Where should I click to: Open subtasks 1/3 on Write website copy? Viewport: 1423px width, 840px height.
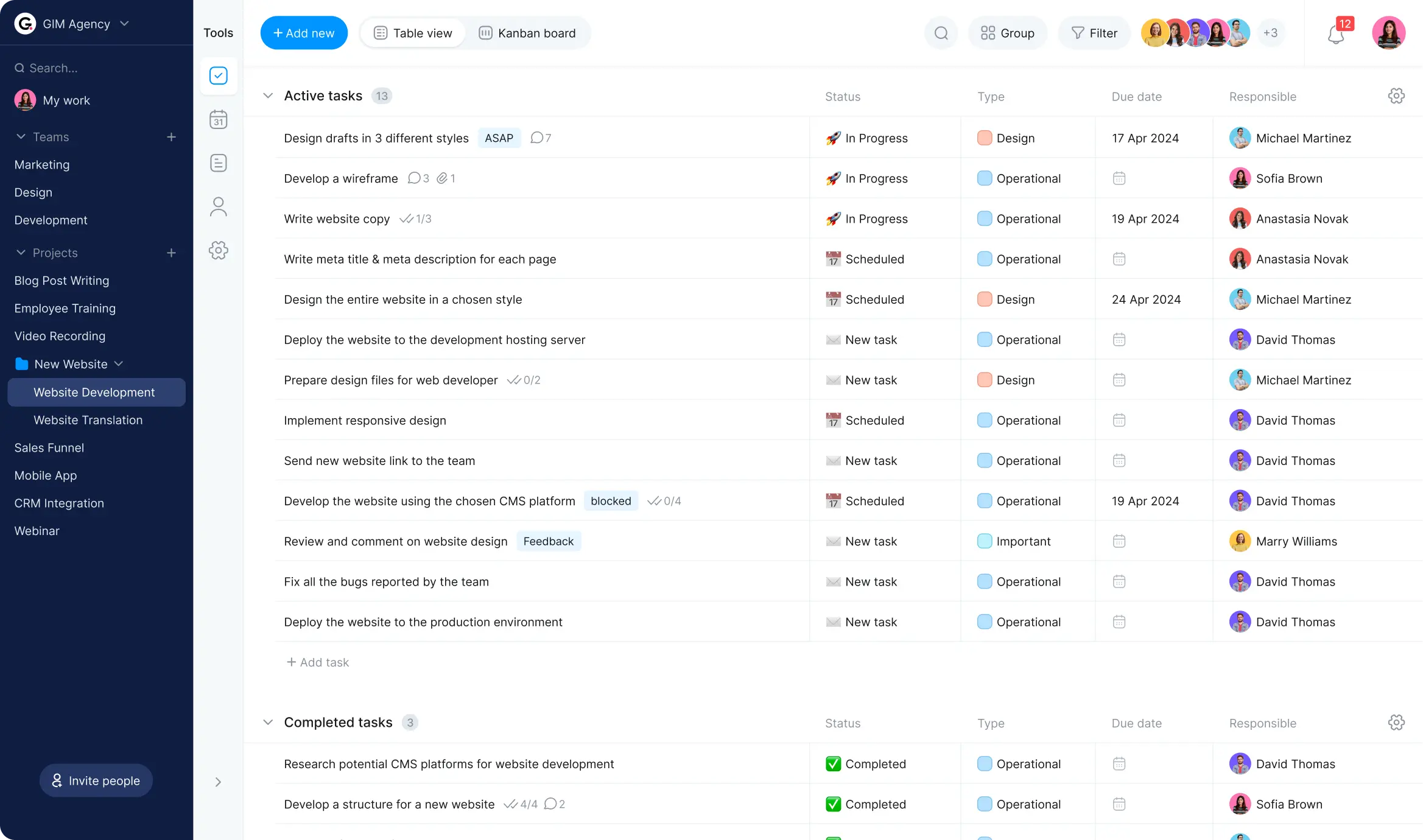[x=415, y=219]
